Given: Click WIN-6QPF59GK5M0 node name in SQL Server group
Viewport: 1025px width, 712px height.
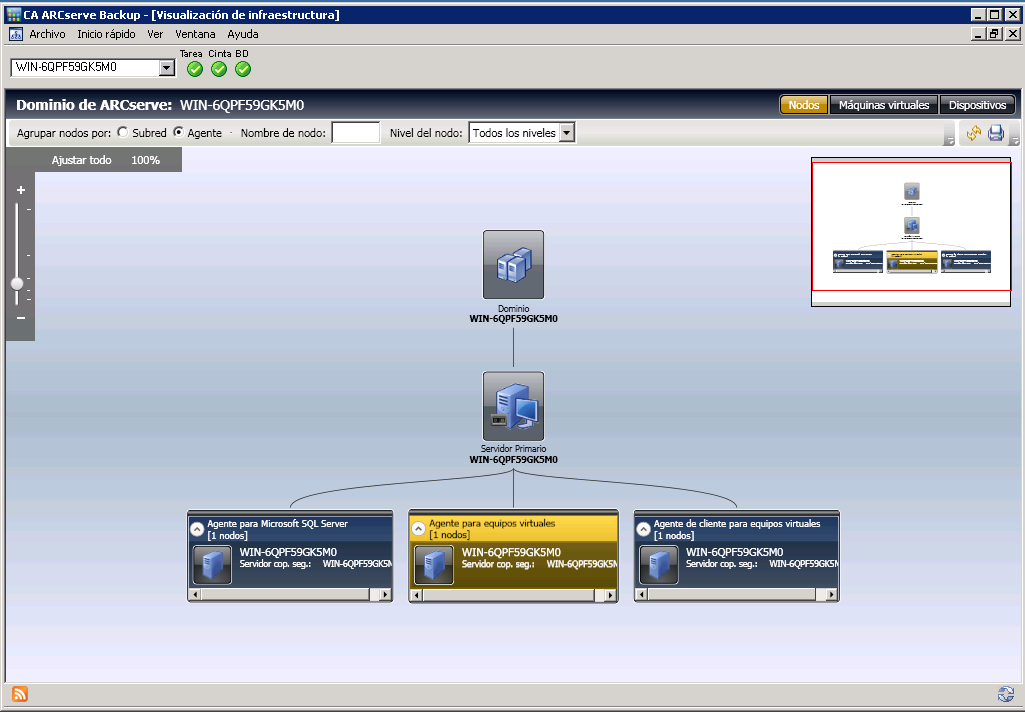Looking at the screenshot, I should click(x=288, y=552).
